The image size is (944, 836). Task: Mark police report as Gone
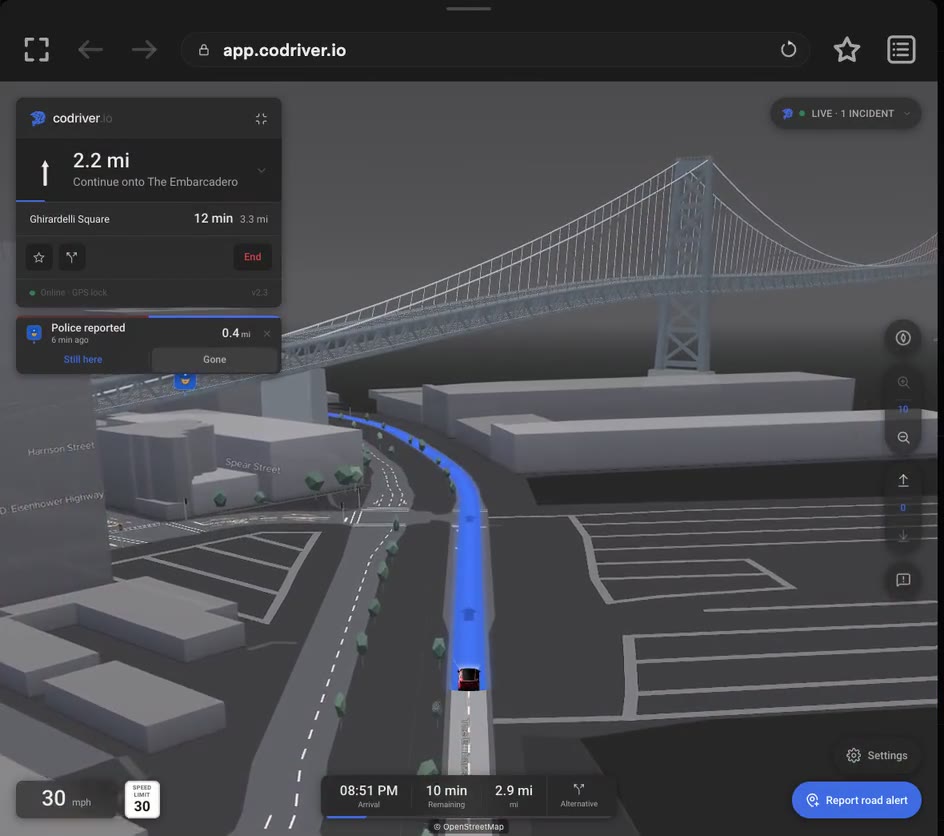tap(214, 359)
